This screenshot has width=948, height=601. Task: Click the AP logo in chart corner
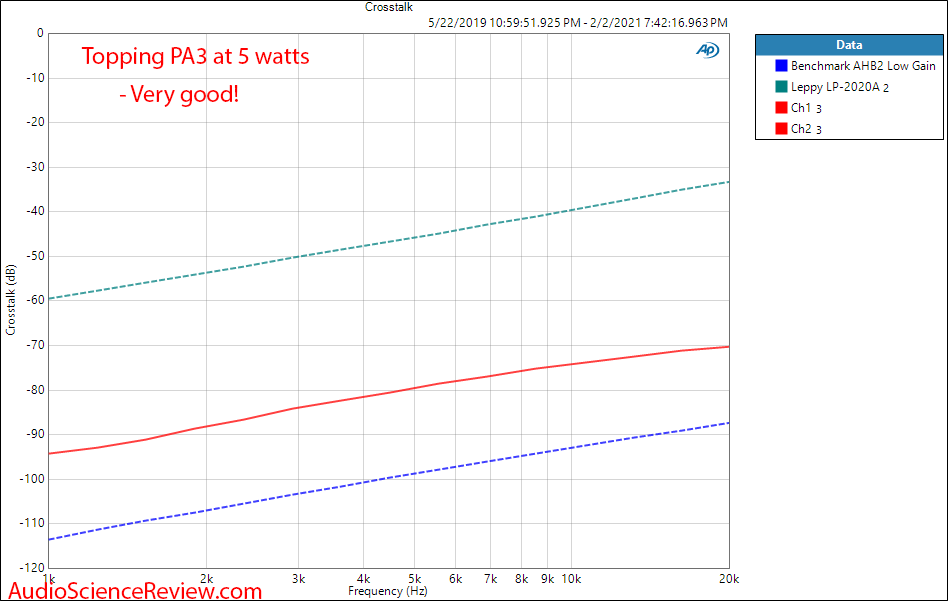[707, 50]
